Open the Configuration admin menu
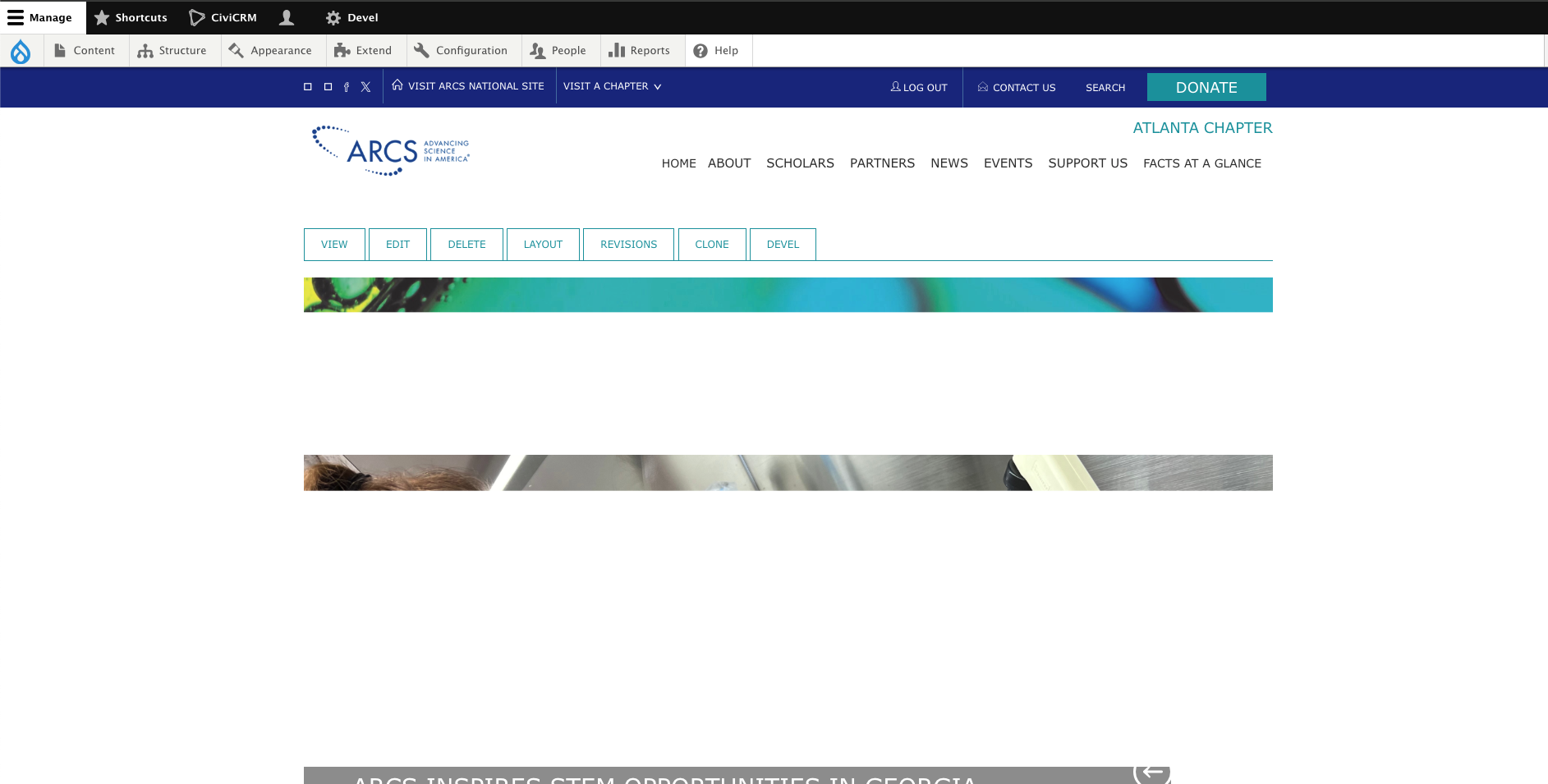Image resolution: width=1548 pixels, height=784 pixels. click(462, 51)
